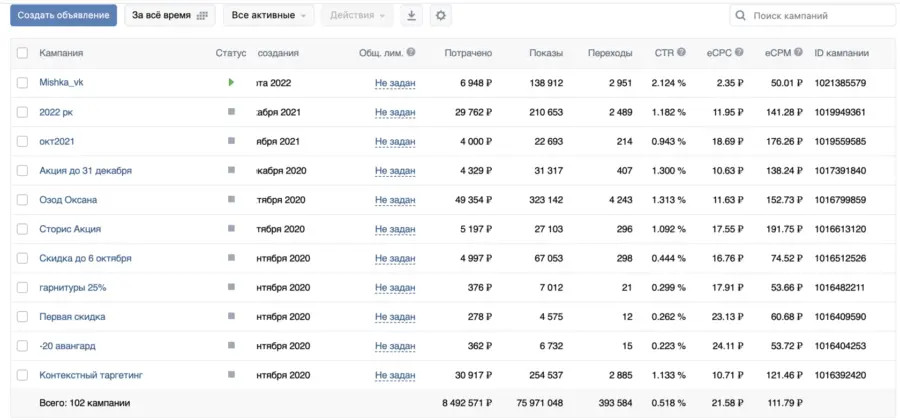Open the settings gear icon
900x420 pixels.
(x=441, y=16)
